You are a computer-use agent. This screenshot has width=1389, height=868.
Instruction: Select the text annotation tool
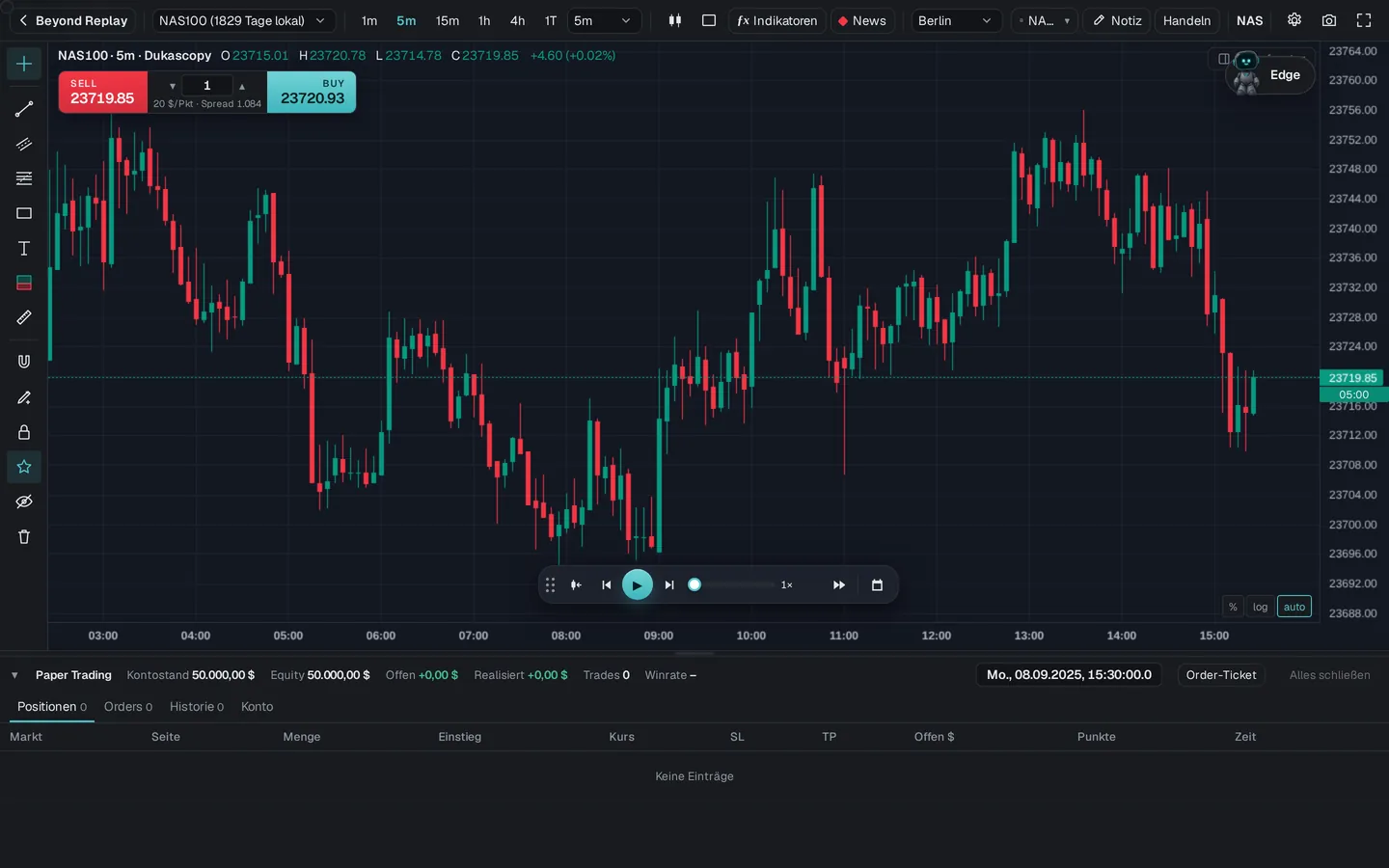(24, 248)
